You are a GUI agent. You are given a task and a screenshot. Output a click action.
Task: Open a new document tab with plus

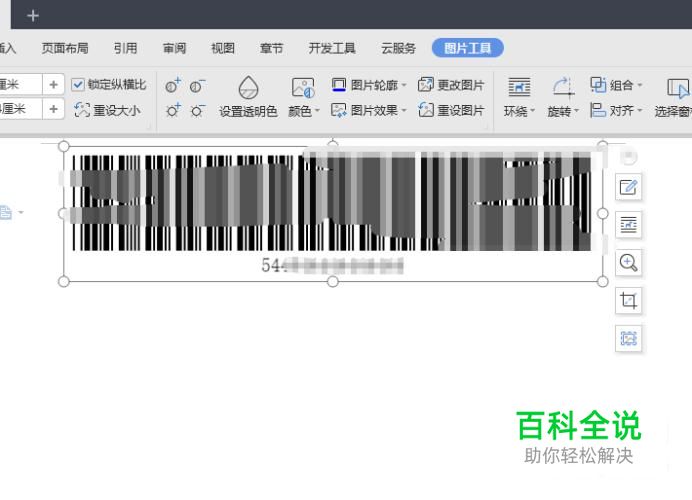[33, 16]
